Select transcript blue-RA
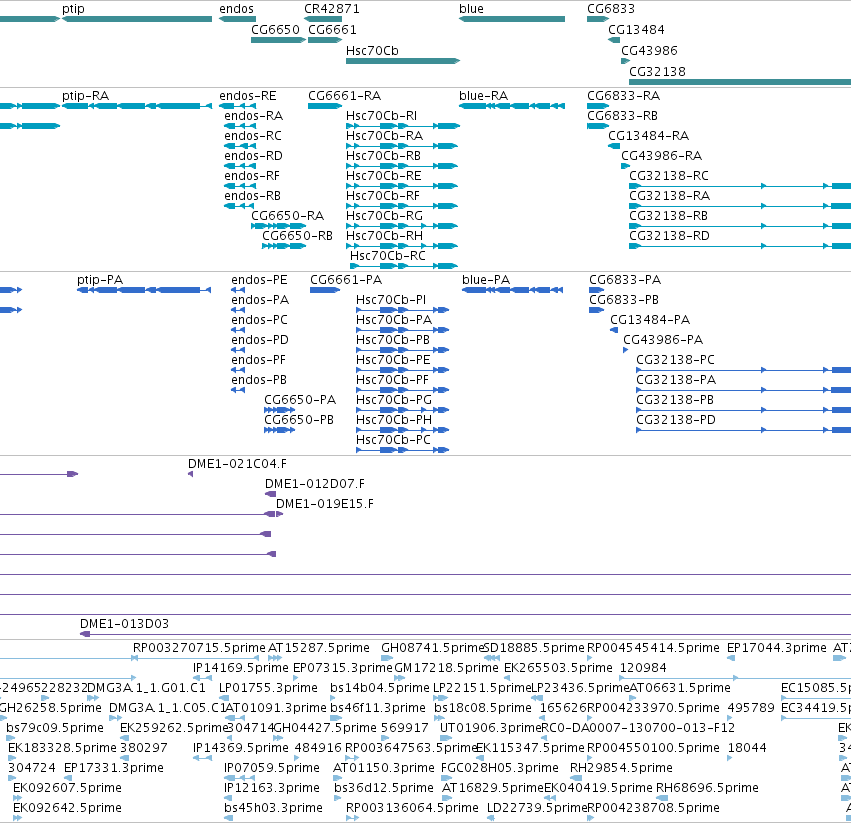Viewport: 851px width, 823px height. [484, 96]
